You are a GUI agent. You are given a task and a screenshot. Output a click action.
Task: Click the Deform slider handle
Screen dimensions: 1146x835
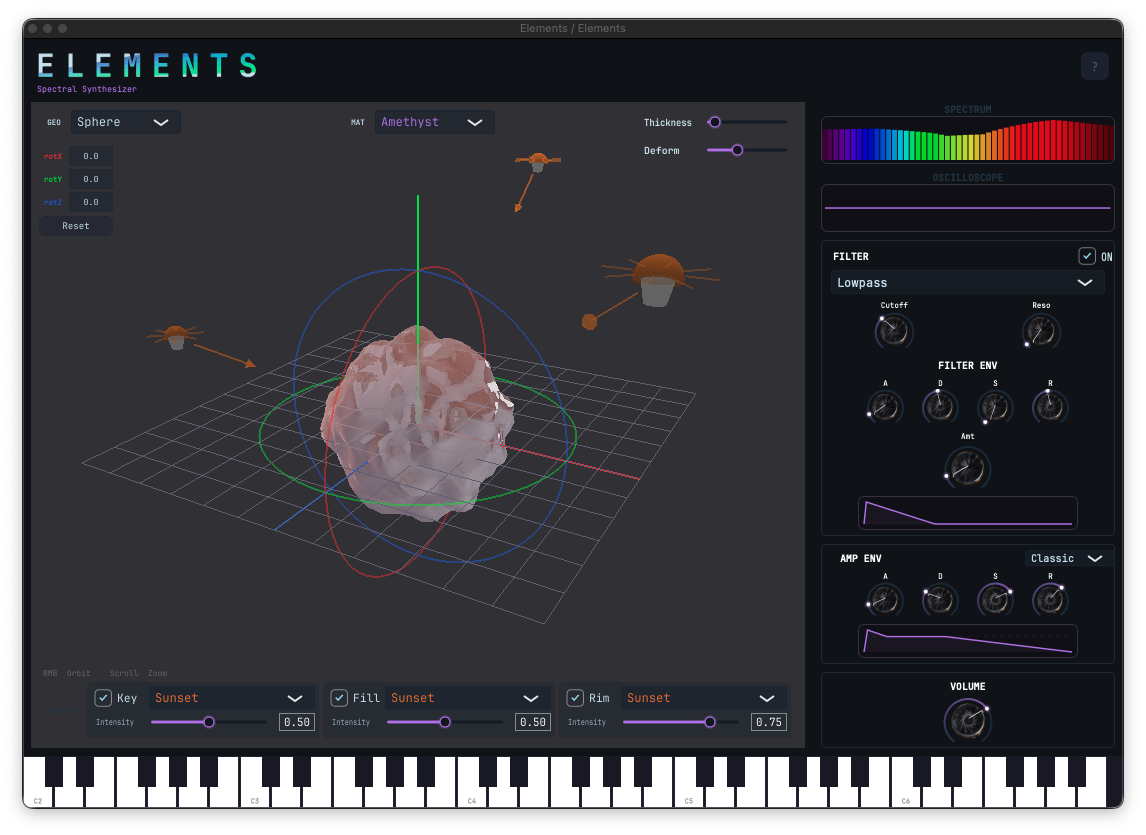(737, 150)
